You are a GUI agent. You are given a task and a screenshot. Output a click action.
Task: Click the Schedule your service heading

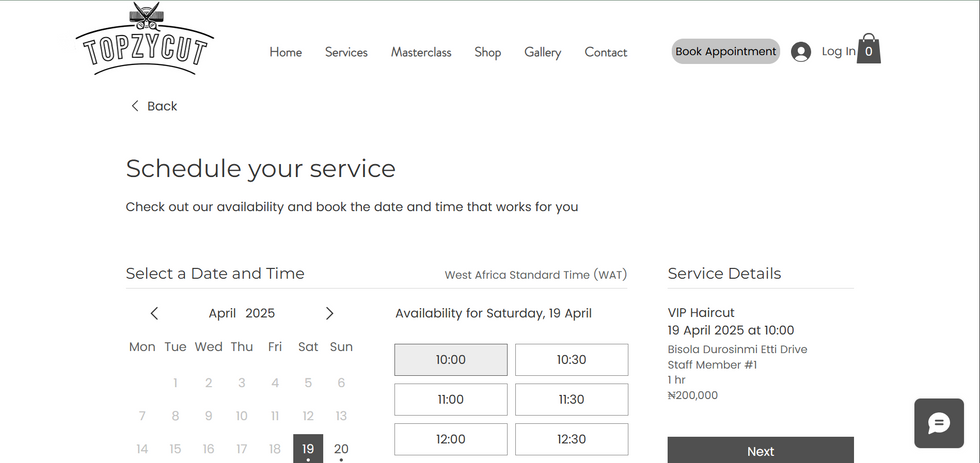261,169
